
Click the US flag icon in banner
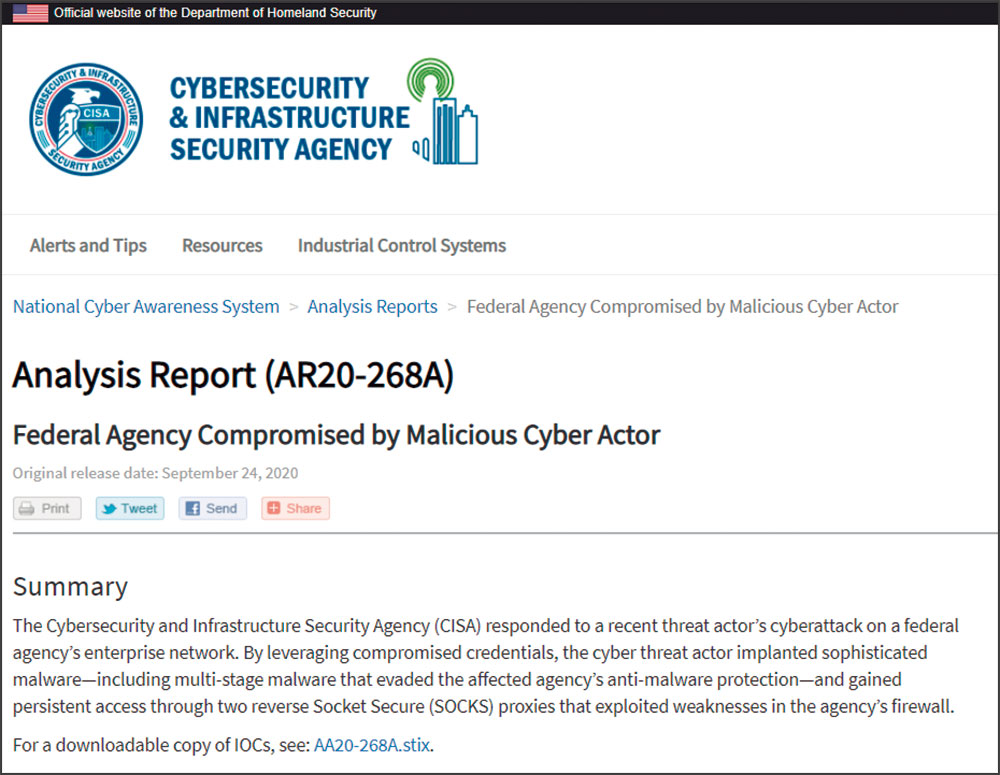tap(31, 13)
